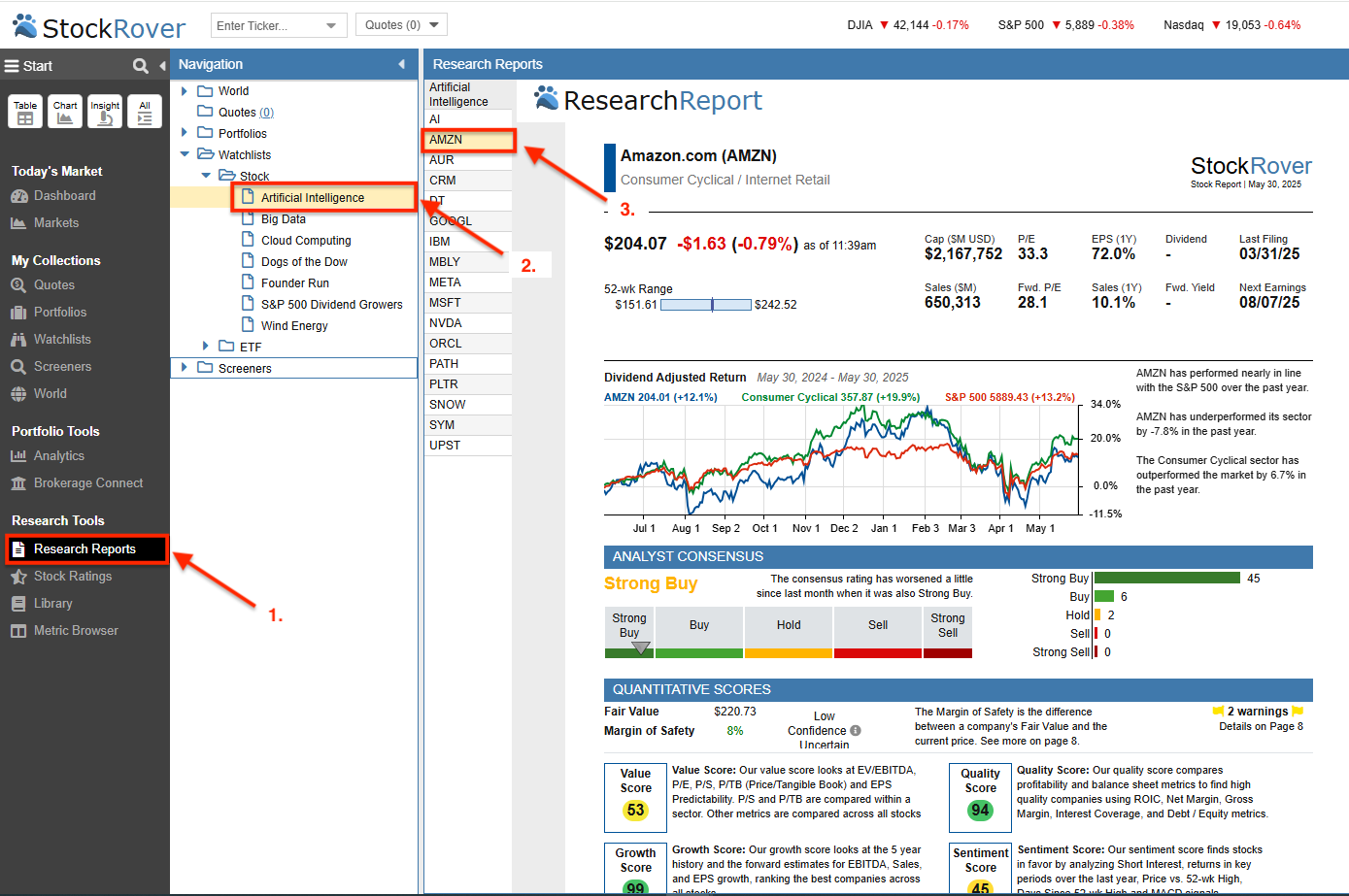
Task: Collapse the Navigation panel arrow
Action: click(402, 64)
